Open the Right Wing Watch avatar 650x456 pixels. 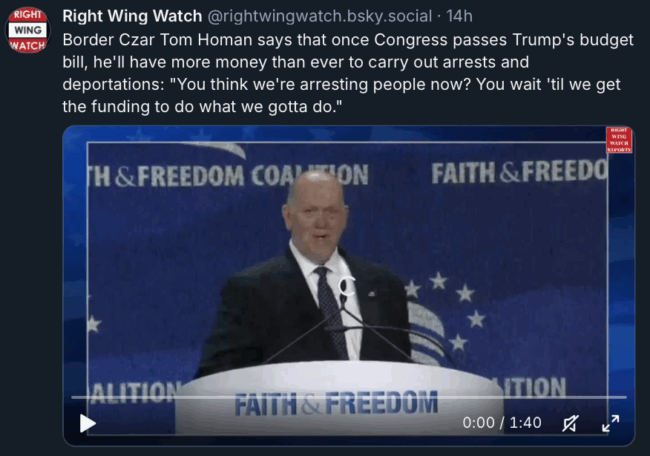tap(28, 30)
